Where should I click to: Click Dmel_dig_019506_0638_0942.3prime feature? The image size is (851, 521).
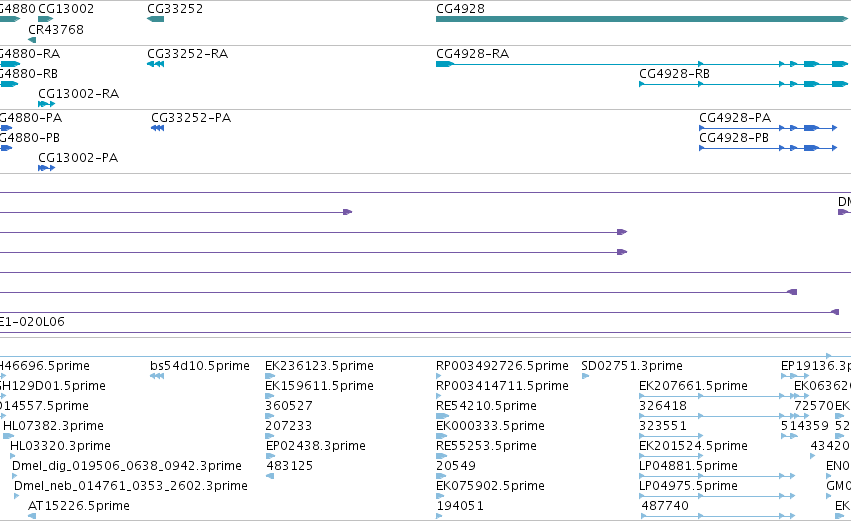(127, 466)
